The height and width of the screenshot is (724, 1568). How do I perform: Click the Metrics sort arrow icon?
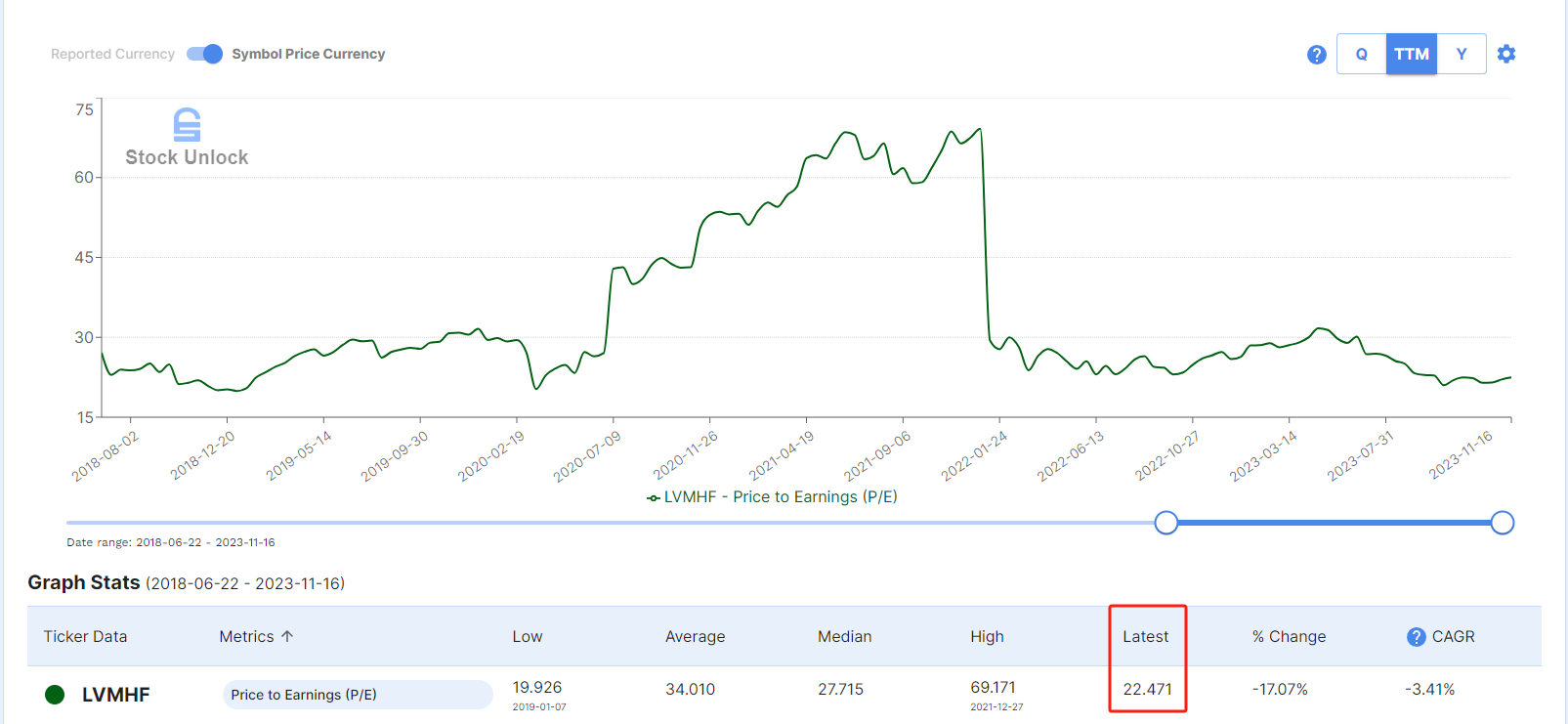[x=287, y=636]
